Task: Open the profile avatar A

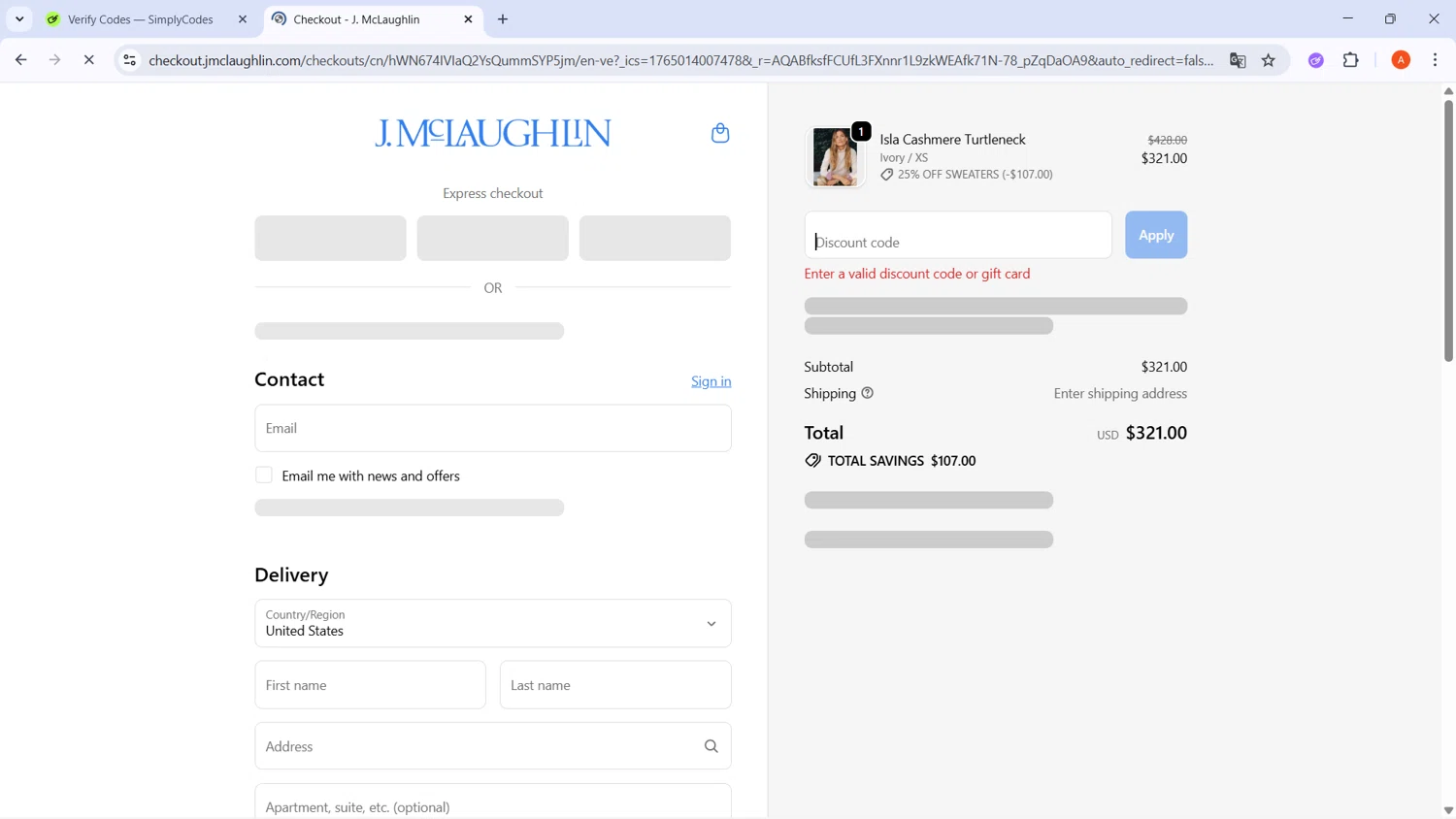Action: tap(1401, 60)
